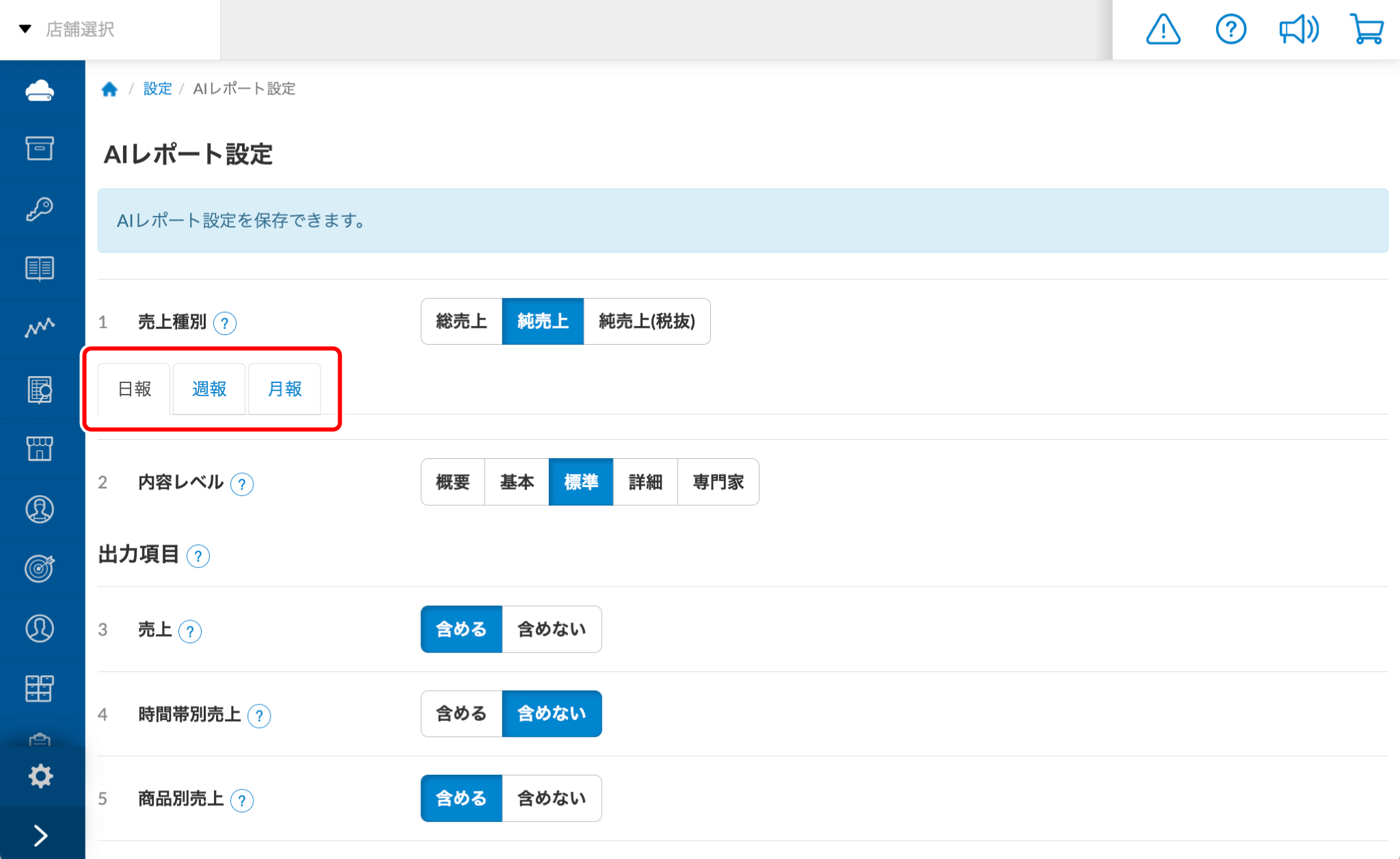Switch to the 週報 tab
Viewport: 1400px width, 859px height.
209,389
